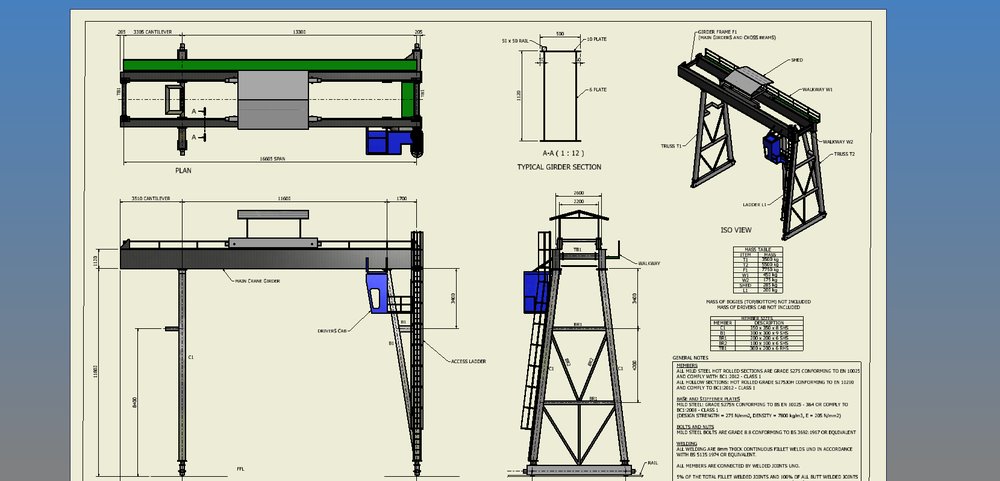Click the MAIN CRANE GIRDER label

pos(256,281)
